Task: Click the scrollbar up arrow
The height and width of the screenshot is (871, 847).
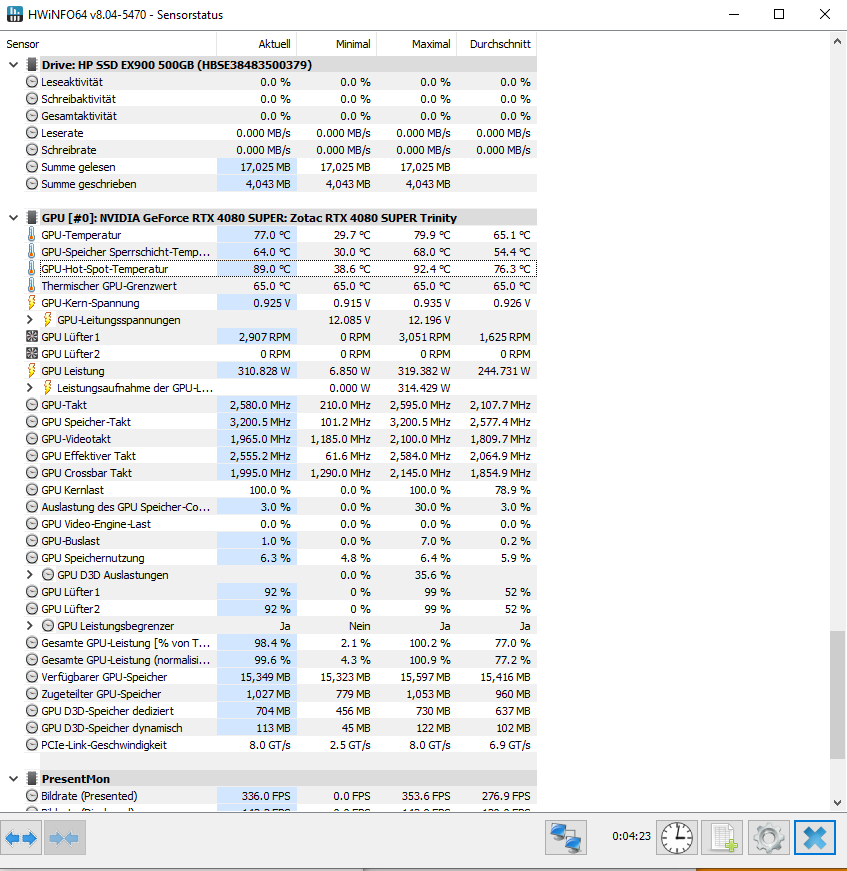Action: point(838,41)
